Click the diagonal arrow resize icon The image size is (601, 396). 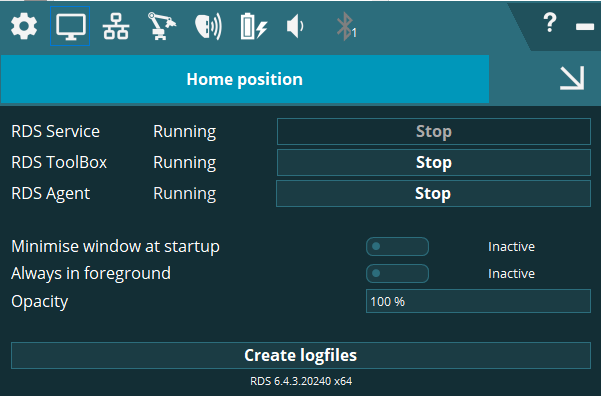coord(572,78)
